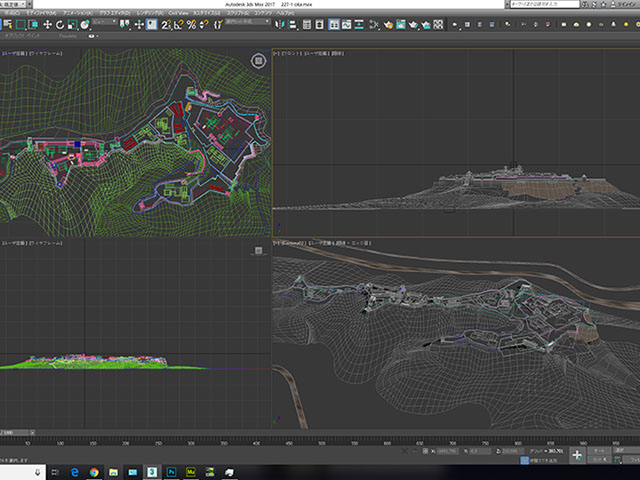Click the ViewCube in top-left viewport
Screen dimensions: 640x480
pos(258,61)
